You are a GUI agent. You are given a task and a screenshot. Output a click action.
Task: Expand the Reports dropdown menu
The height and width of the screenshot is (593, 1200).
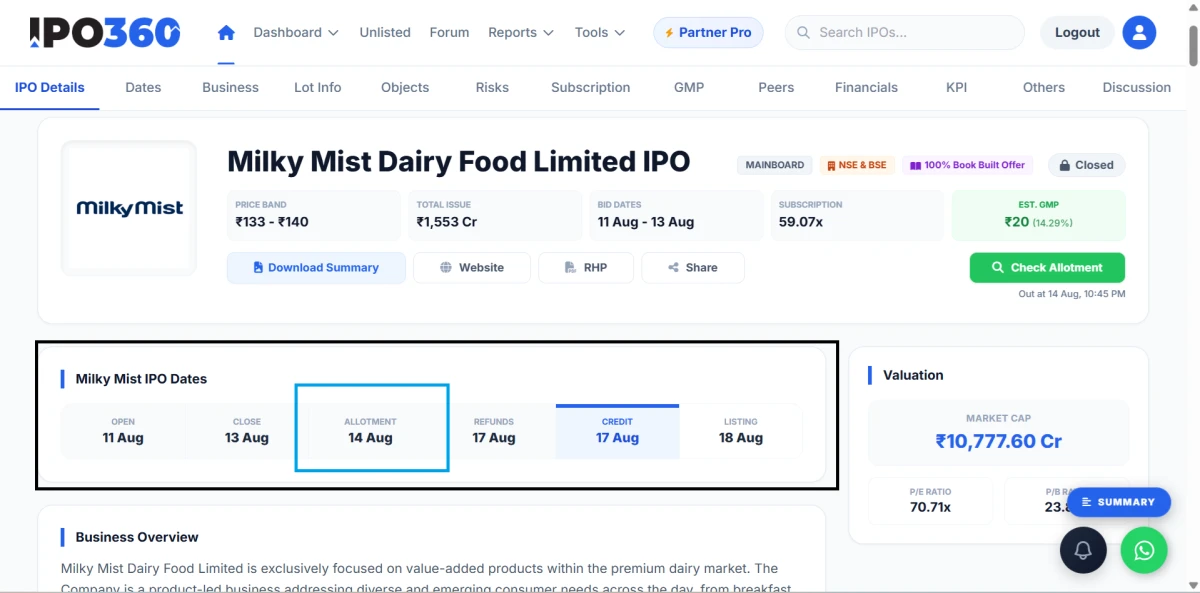coord(521,32)
